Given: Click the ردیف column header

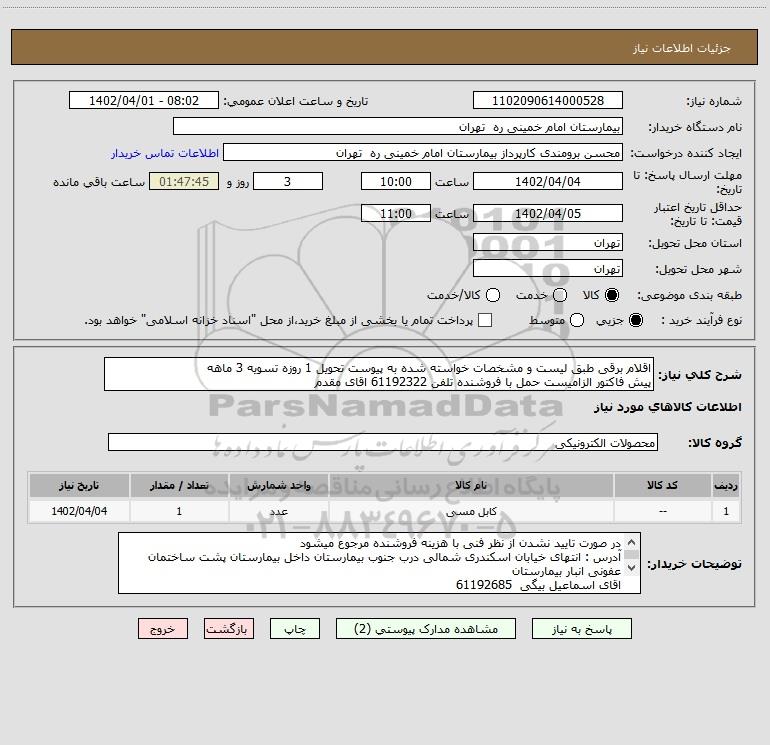Looking at the screenshot, I should 726,485.
